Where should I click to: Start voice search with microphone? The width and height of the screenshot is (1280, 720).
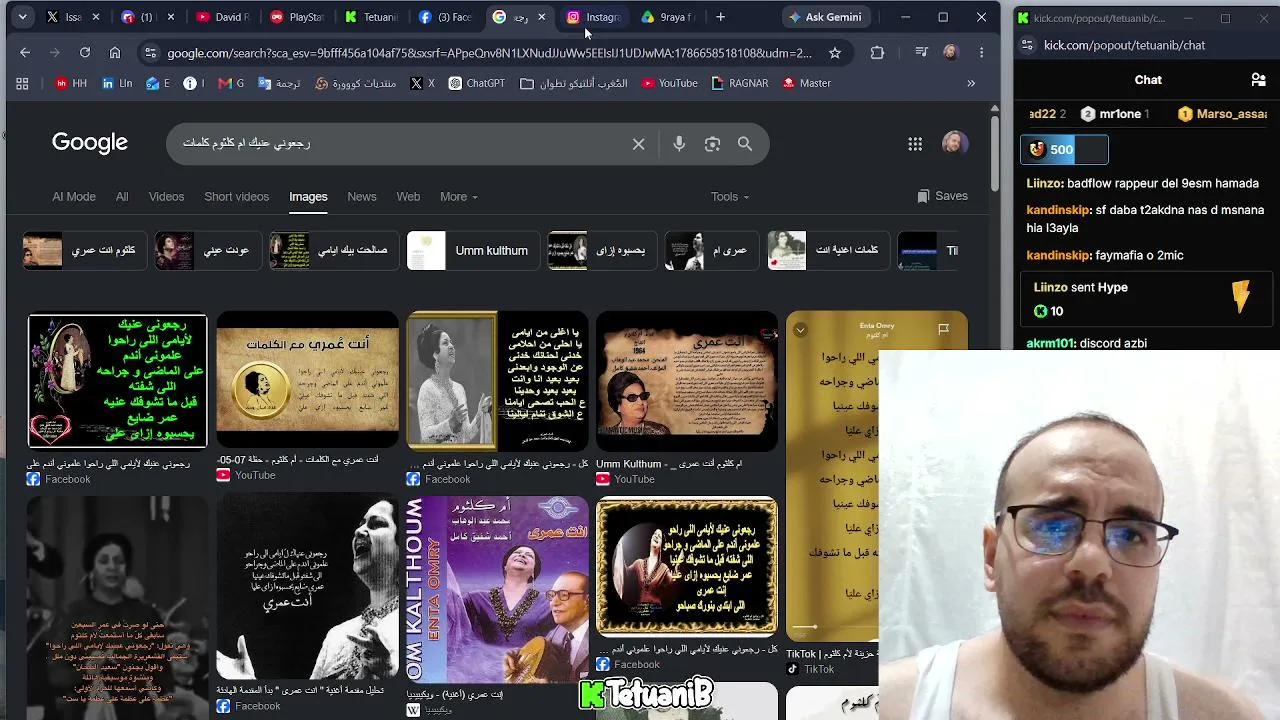[x=679, y=144]
